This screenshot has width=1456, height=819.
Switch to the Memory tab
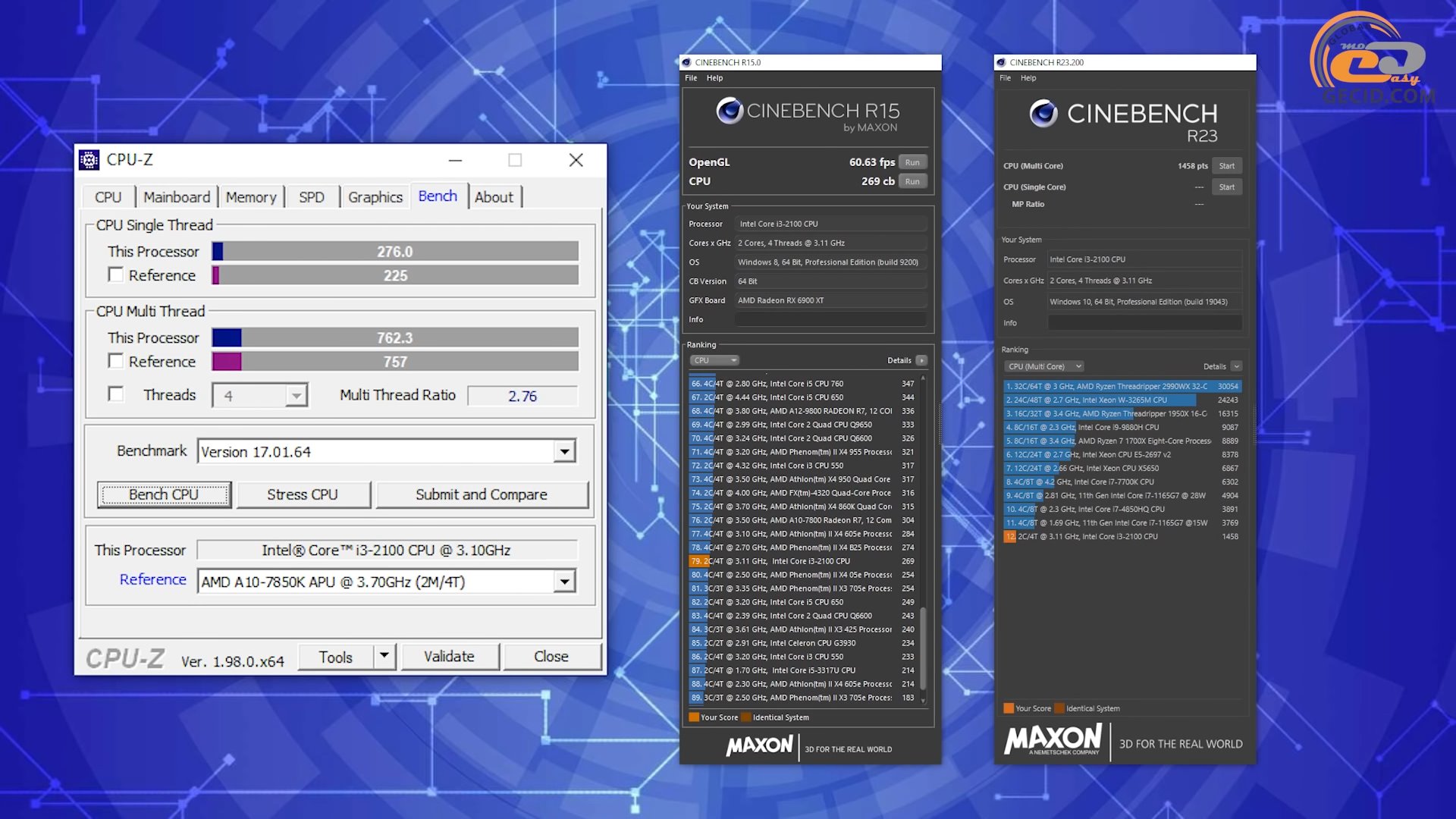pos(251,197)
